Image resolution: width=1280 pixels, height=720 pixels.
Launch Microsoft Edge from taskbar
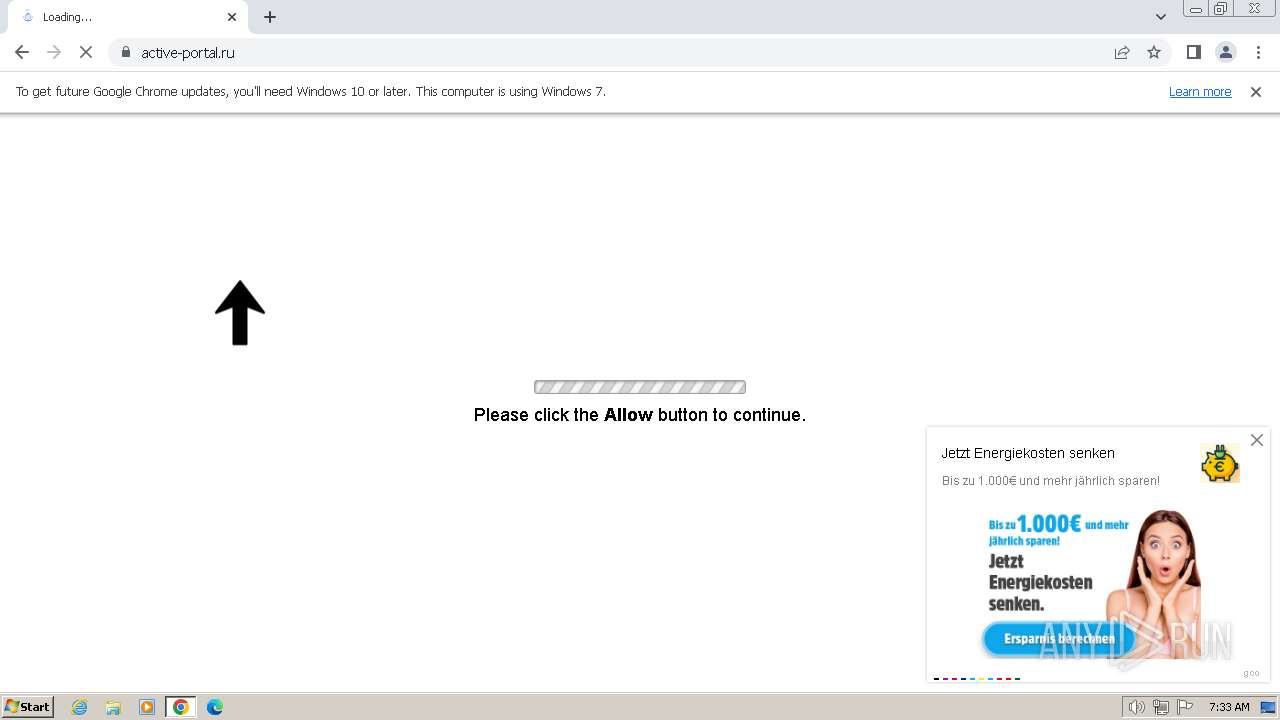click(215, 707)
